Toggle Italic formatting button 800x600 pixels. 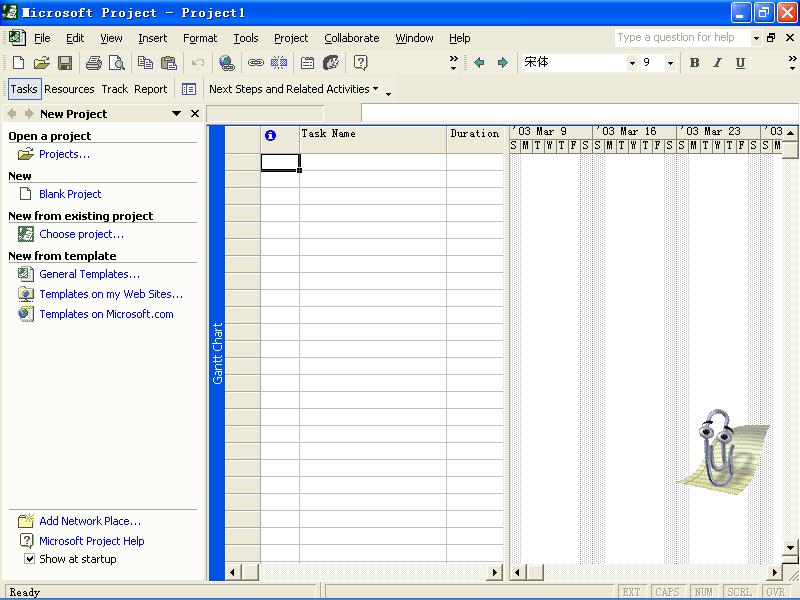717,63
